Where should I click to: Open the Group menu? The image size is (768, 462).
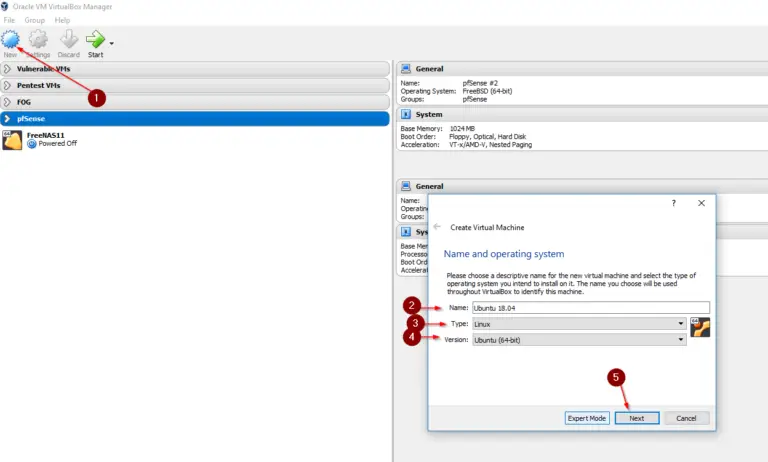point(34,20)
